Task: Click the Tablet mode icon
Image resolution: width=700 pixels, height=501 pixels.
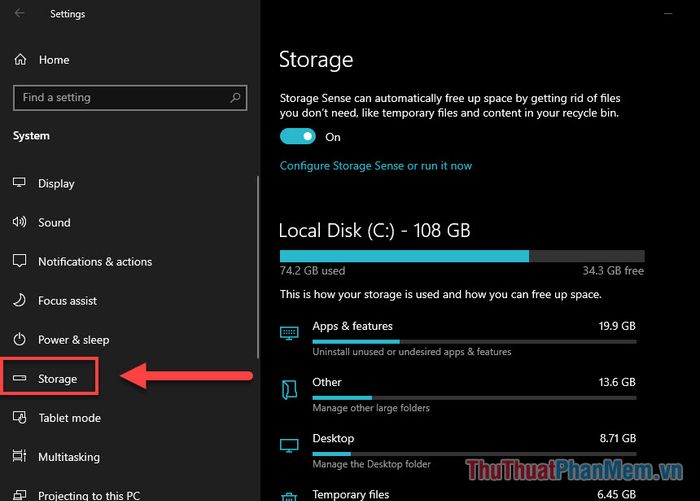Action: [19, 418]
